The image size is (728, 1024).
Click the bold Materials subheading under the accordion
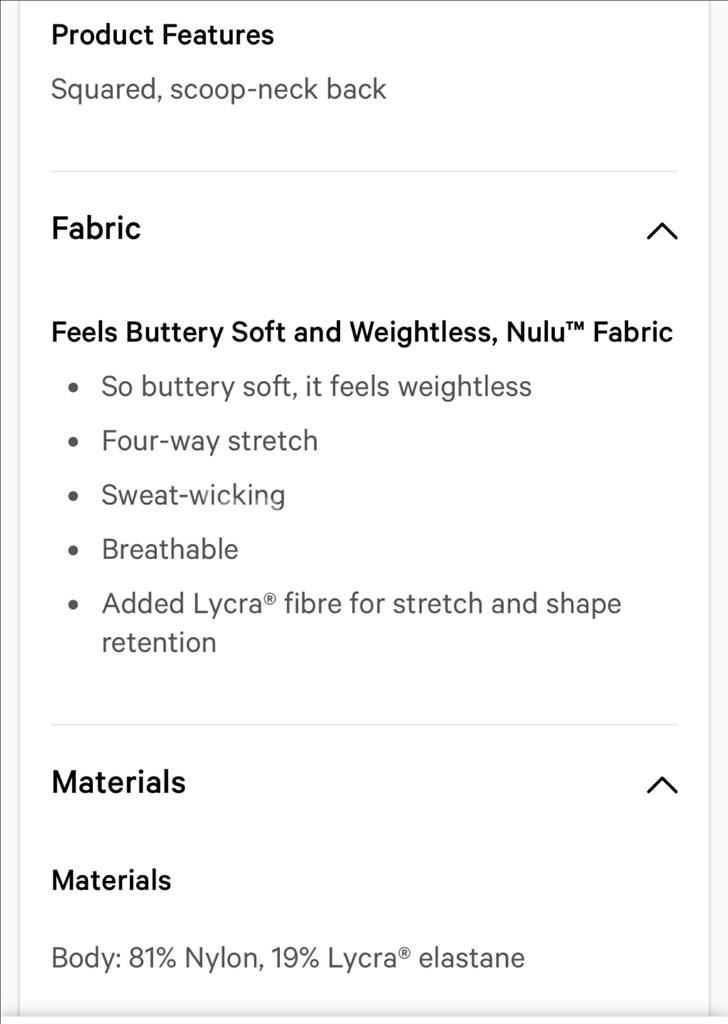(x=111, y=880)
